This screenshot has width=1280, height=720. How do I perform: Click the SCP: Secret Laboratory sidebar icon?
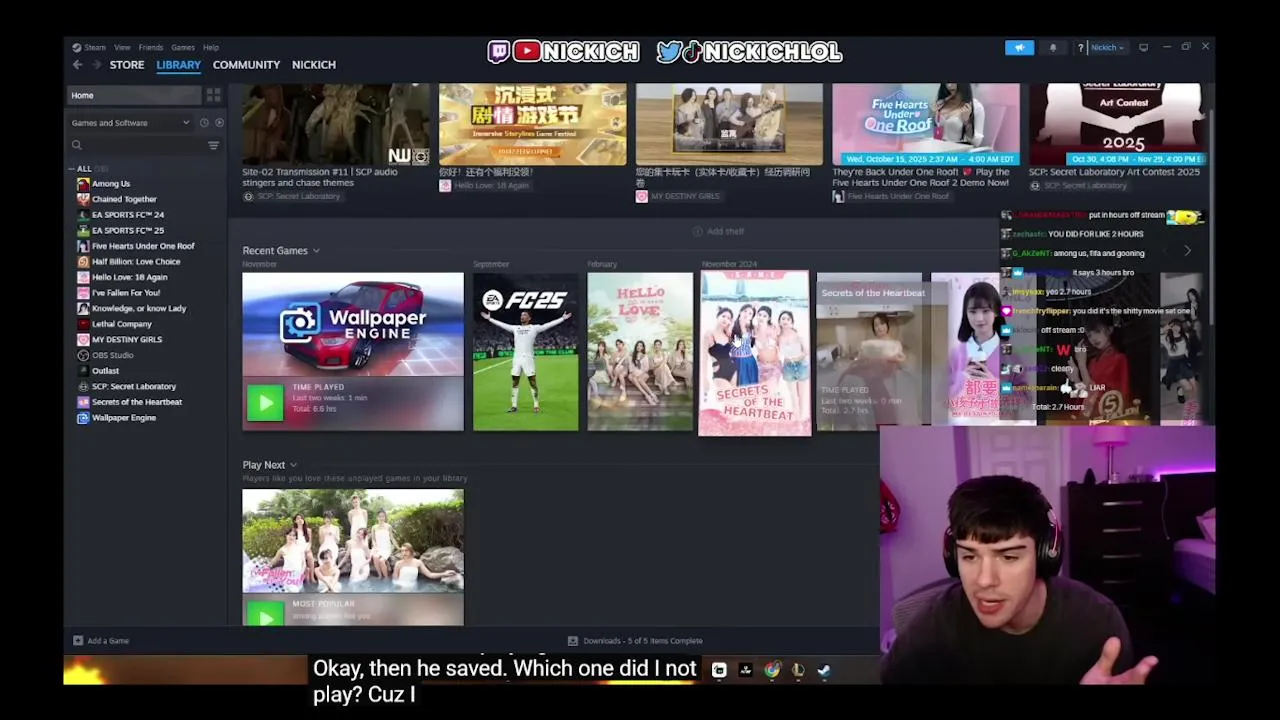tap(83, 386)
